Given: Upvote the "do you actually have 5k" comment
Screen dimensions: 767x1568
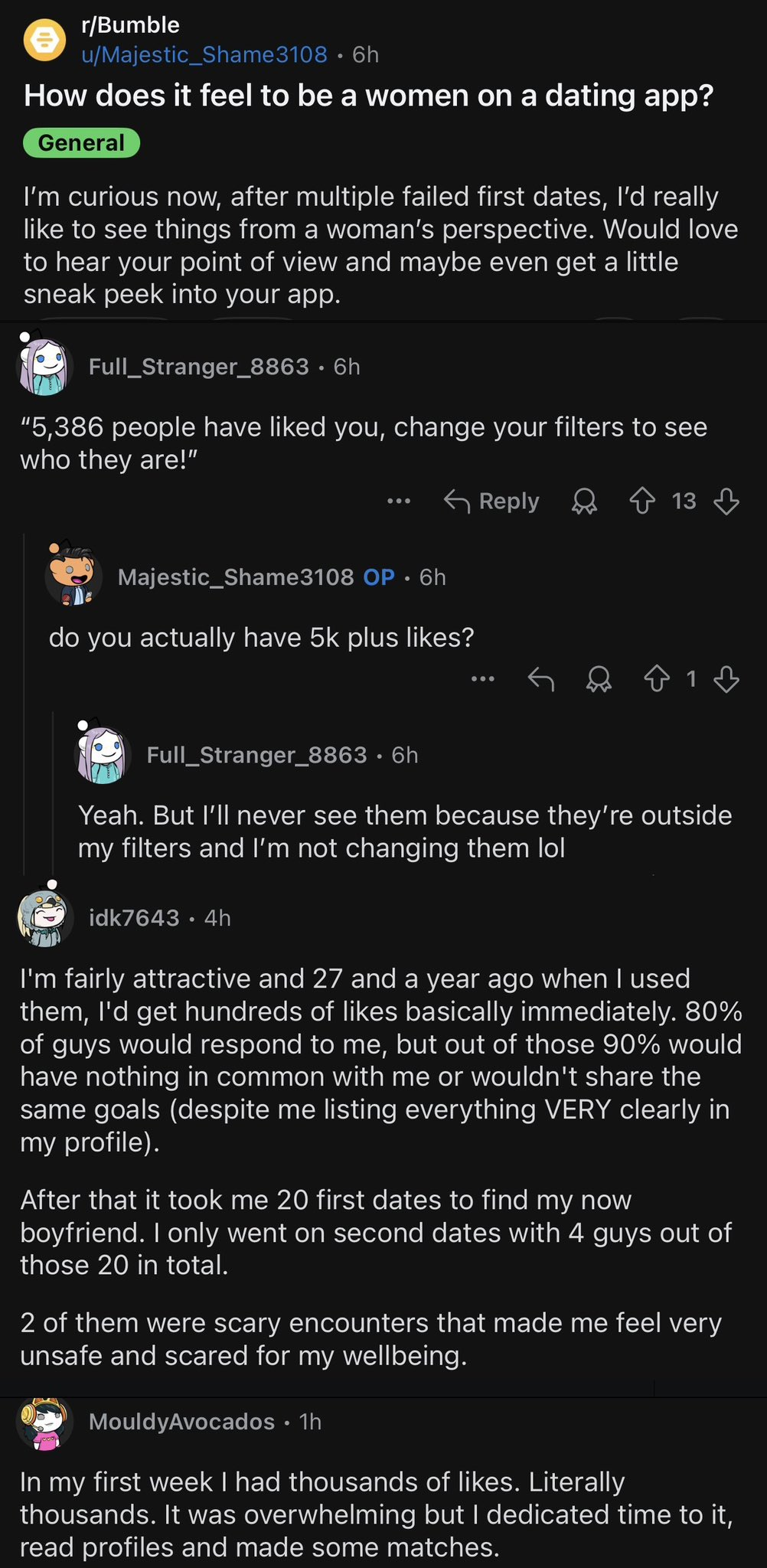Looking at the screenshot, I should [x=657, y=679].
